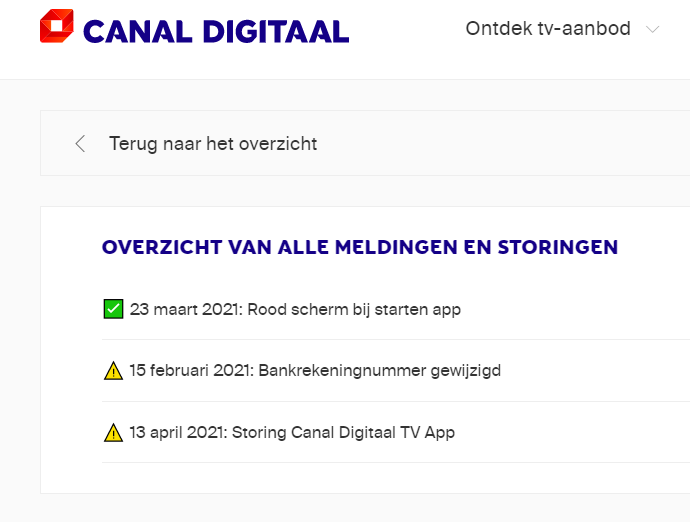
Task: Click the grey page background below the list
Action: [345, 509]
